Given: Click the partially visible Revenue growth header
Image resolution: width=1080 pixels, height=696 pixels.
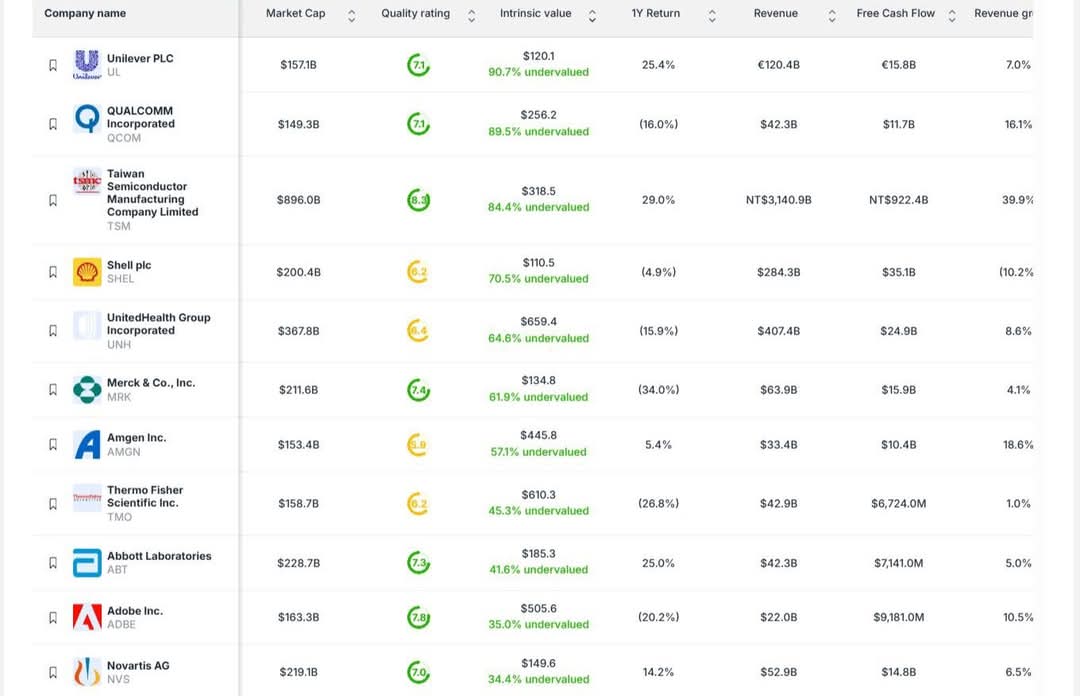Looking at the screenshot, I should point(1003,13).
